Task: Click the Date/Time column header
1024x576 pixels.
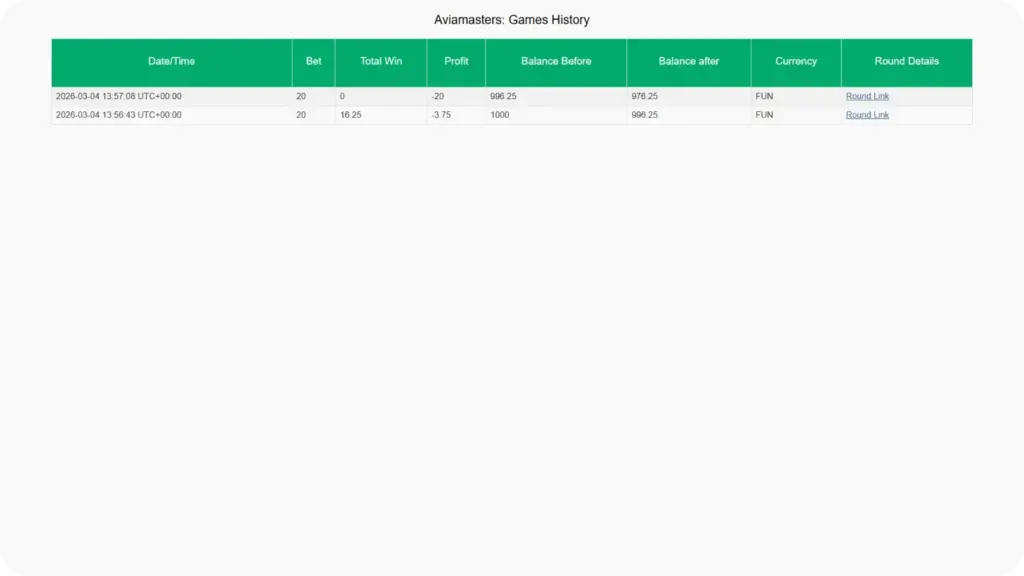Action: click(171, 61)
